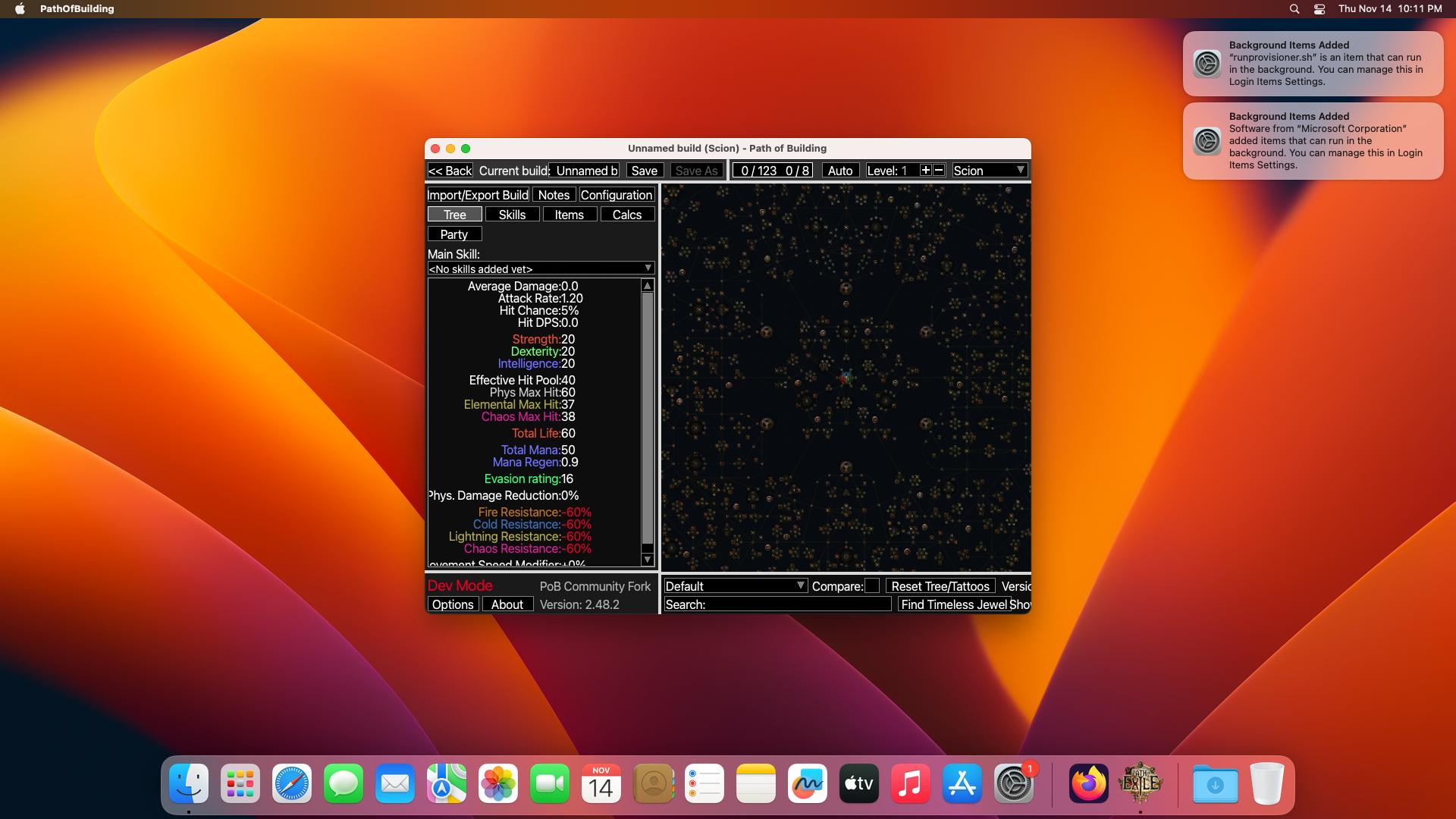Click Microsoft Corporation Background Items notification

[1313, 141]
